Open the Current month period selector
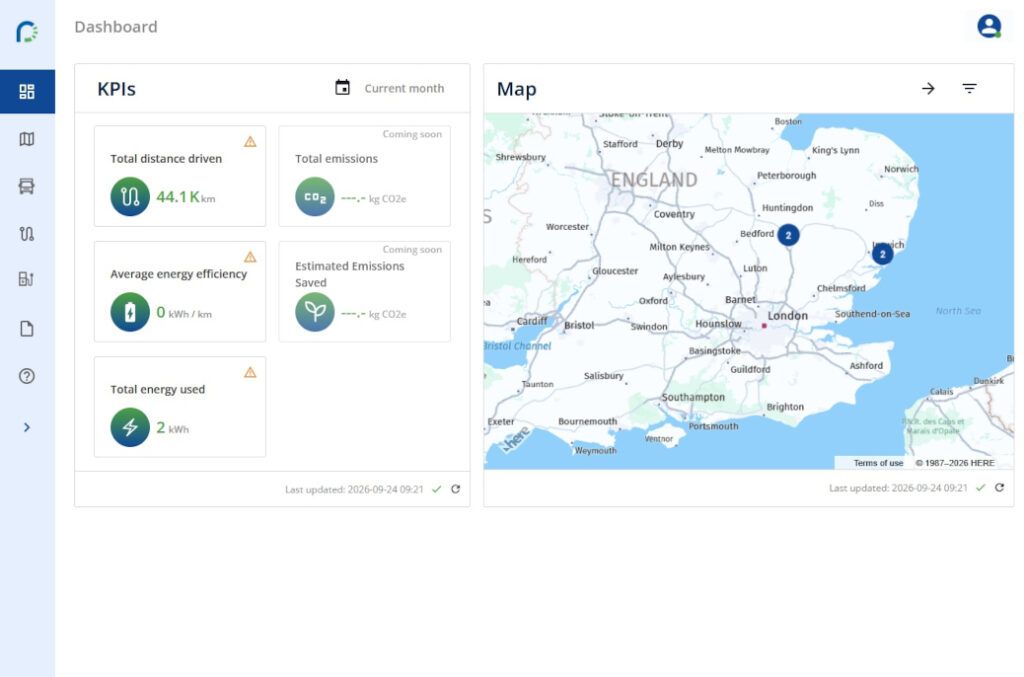Screen dimensions: 1024x677 coord(404,88)
